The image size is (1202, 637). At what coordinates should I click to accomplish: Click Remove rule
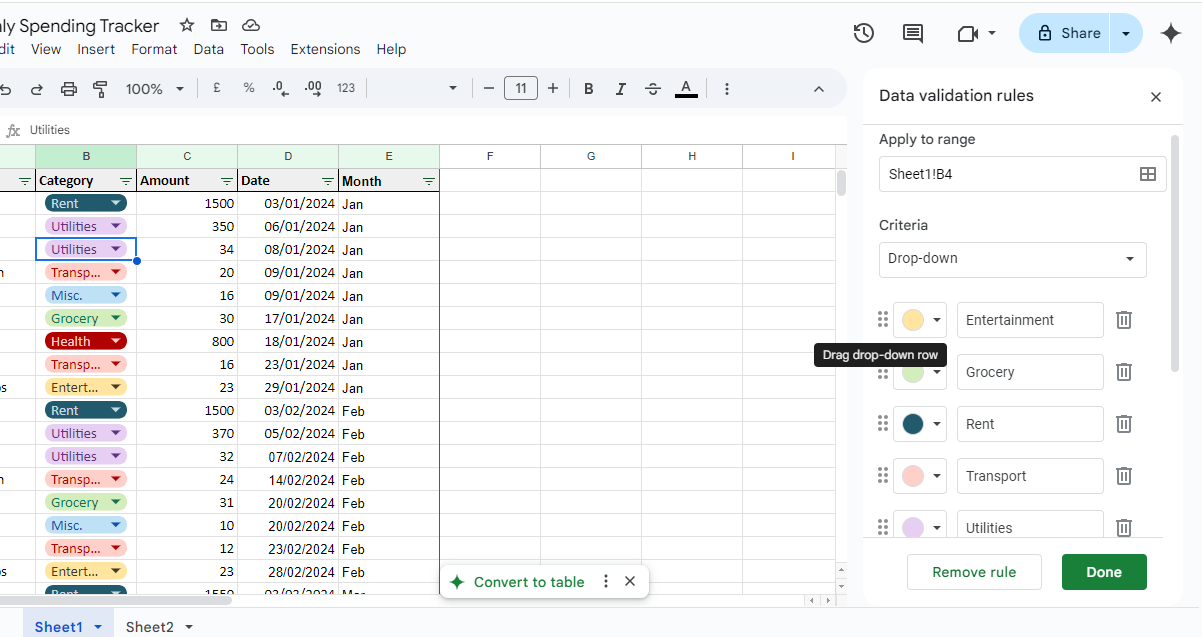coord(973,572)
